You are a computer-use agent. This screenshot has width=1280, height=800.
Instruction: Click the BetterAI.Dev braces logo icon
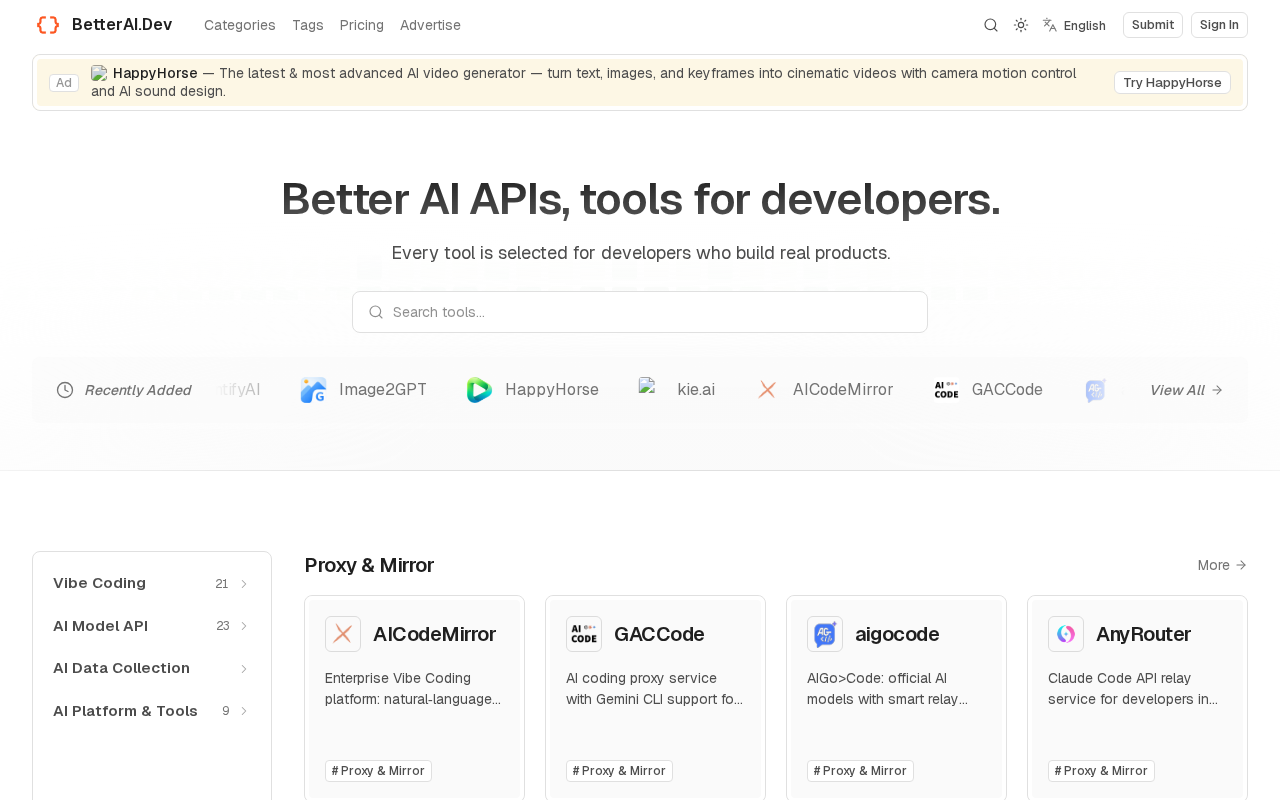[x=48, y=25]
